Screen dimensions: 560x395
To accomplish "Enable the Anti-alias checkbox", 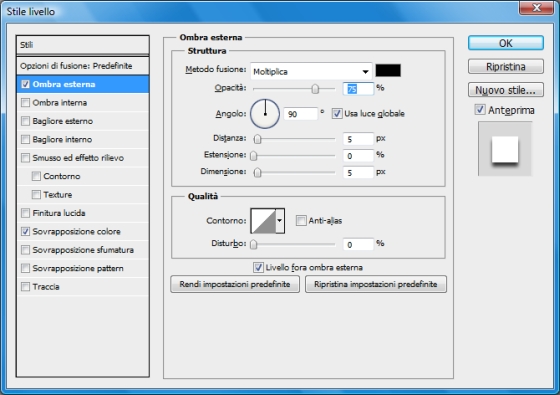I will click(301, 221).
